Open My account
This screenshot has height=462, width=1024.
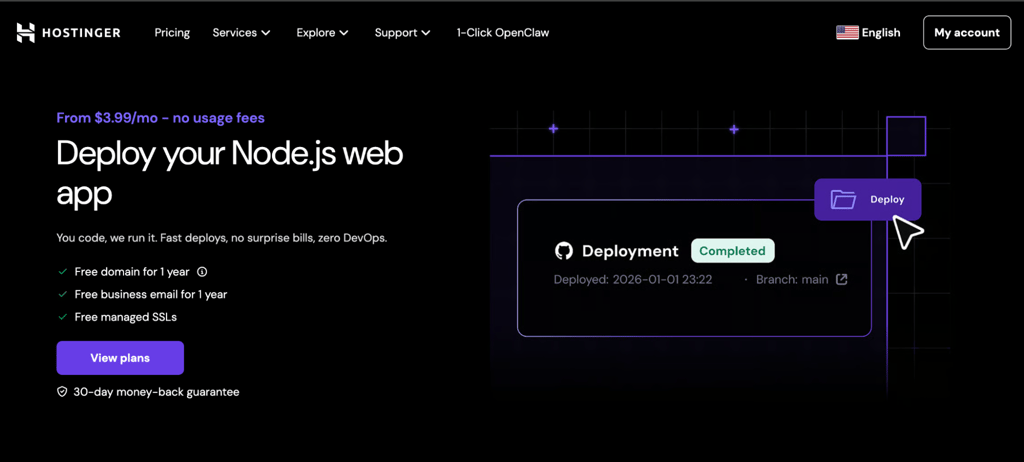click(x=967, y=33)
